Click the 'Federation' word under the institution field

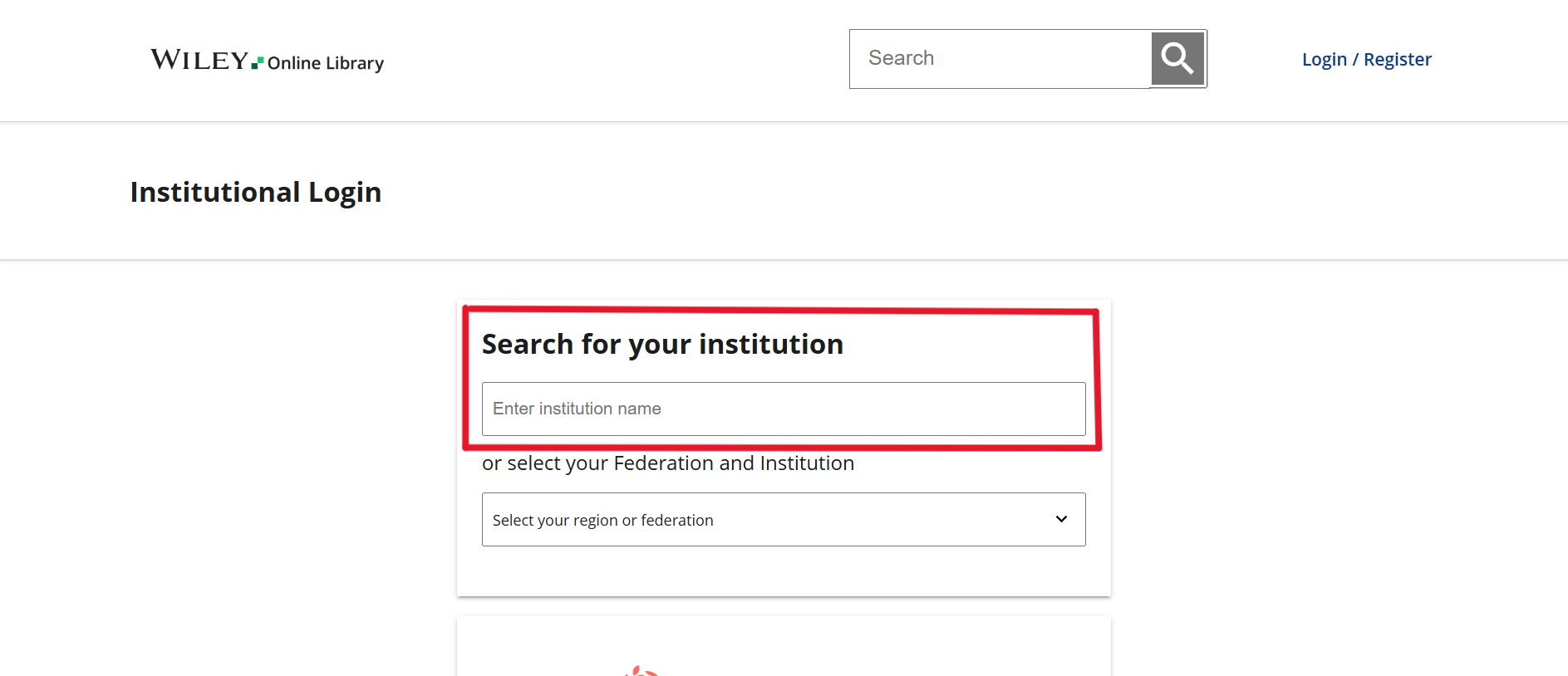[x=663, y=463]
